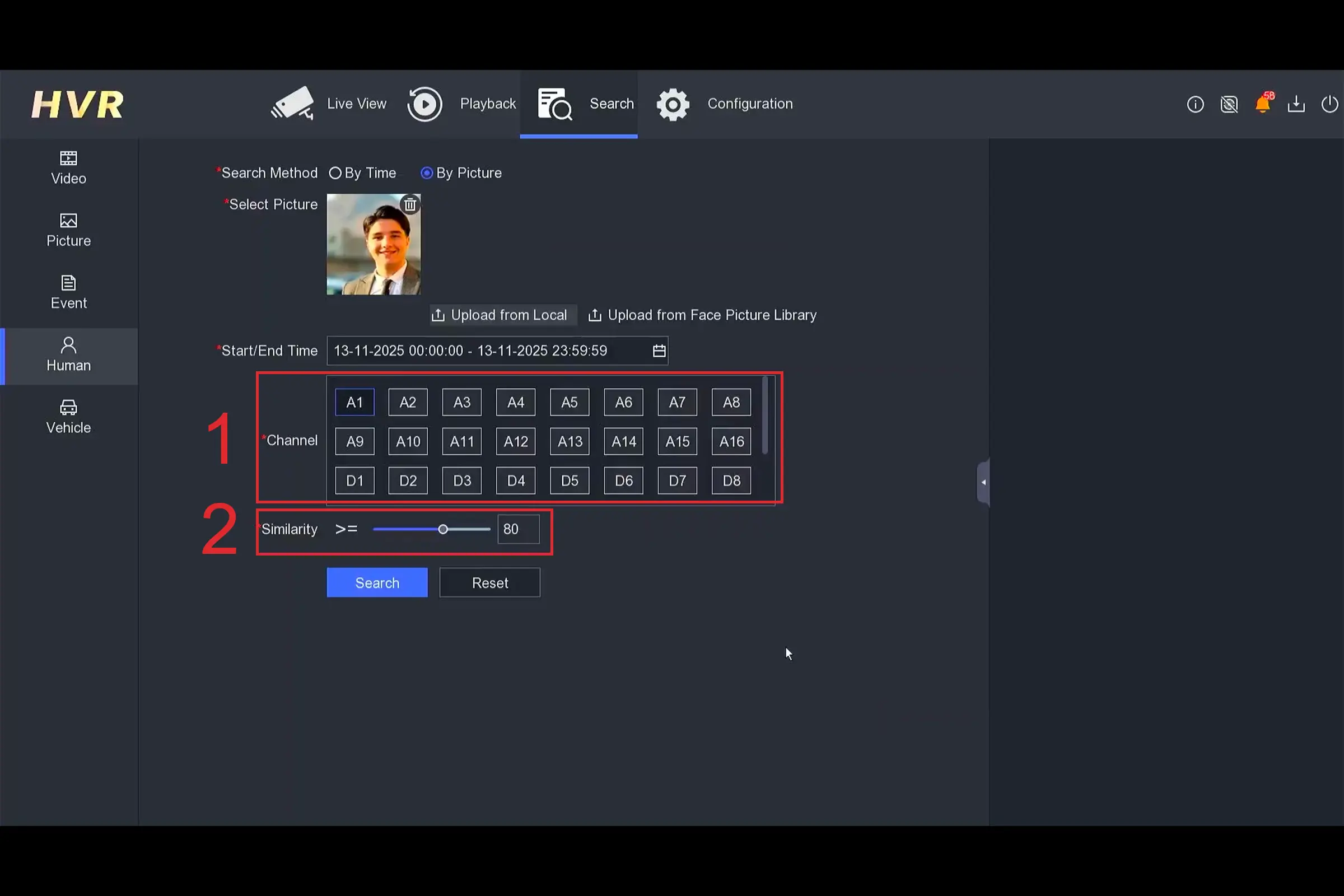Select By Picture radio button
The image size is (1344, 896).
tap(426, 173)
